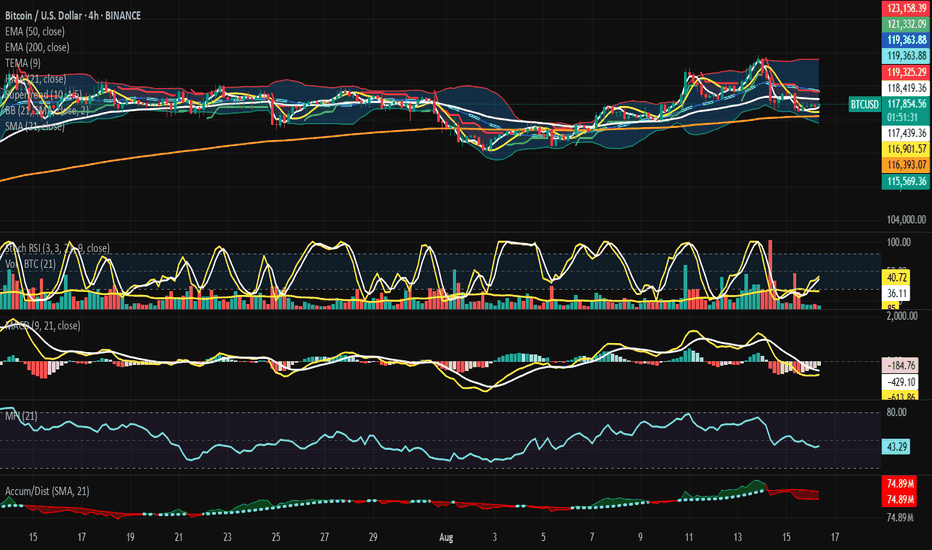Click the white 118,419.36 price tag
This screenshot has width=932, height=550.
tap(906, 88)
